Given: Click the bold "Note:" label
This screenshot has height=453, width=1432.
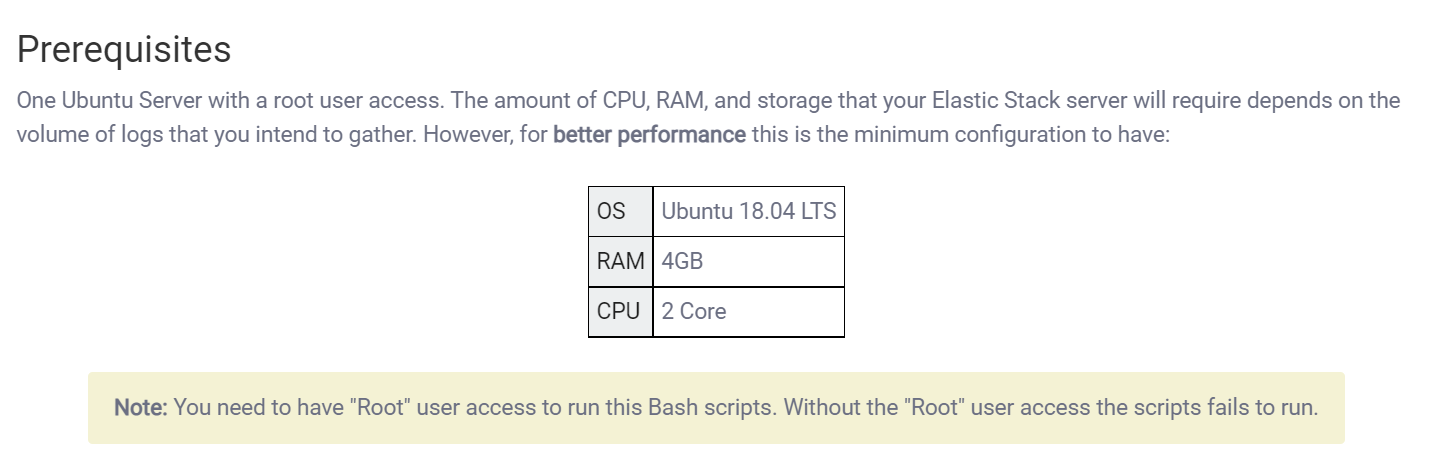Looking at the screenshot, I should tap(141, 408).
